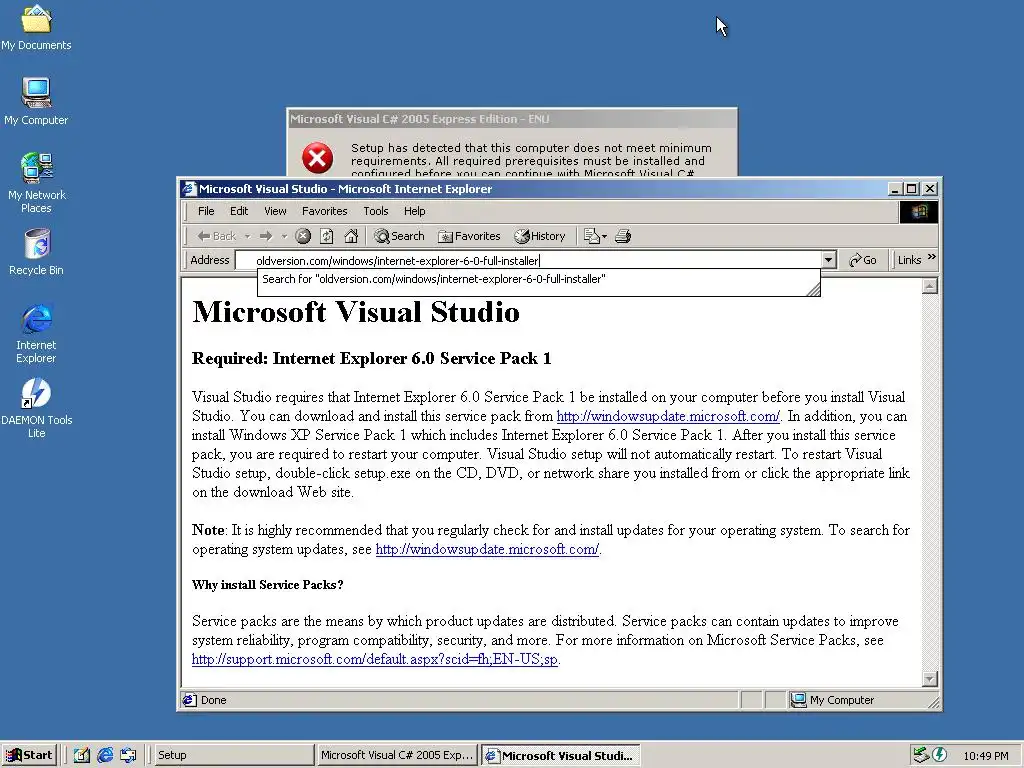The image size is (1024, 768).
Task: Click the Stop loading icon
Action: tap(302, 236)
